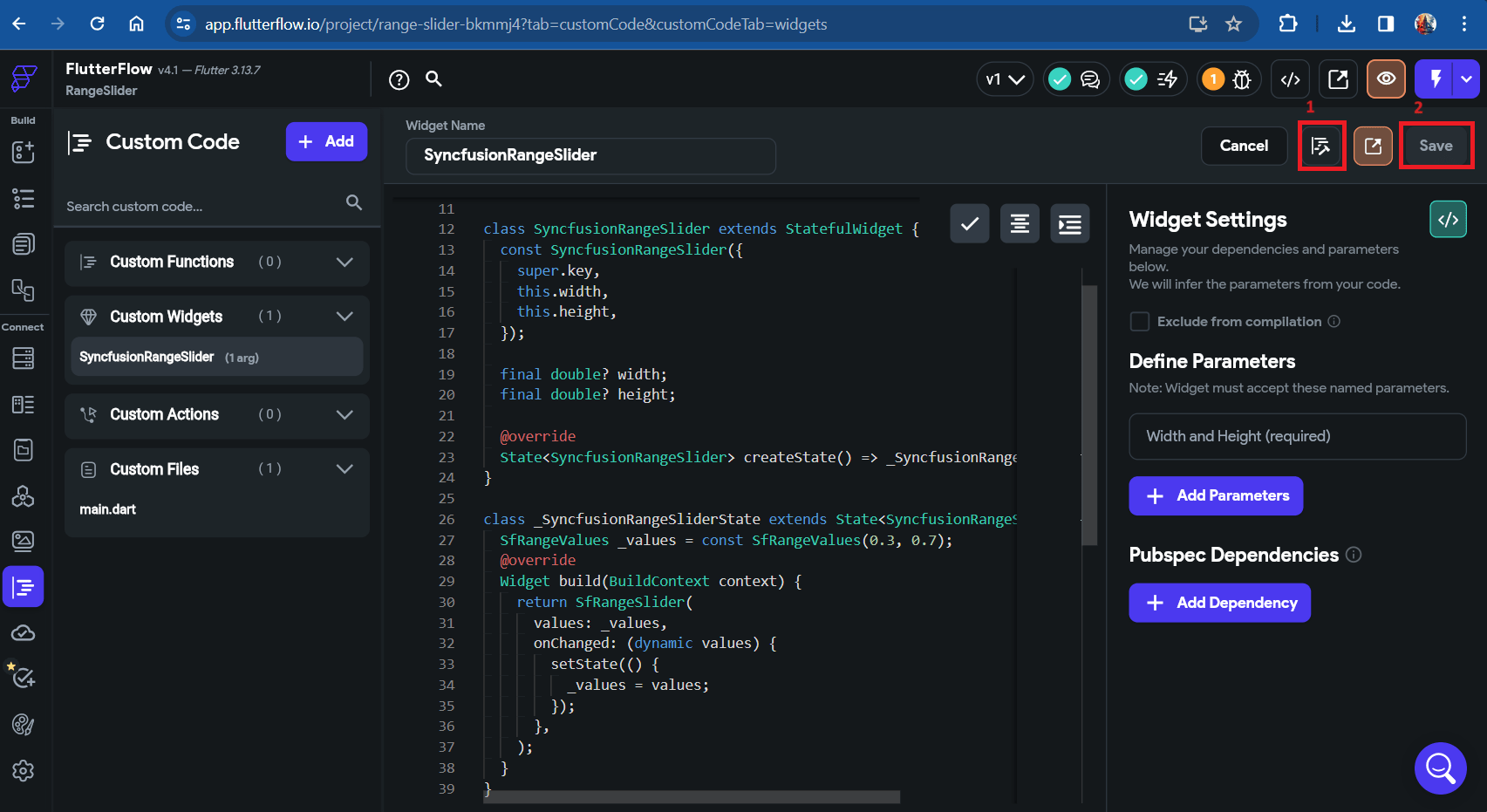This screenshot has width=1487, height=812.
Task: Click the code editor vertical scrollbar
Action: (x=1089, y=415)
